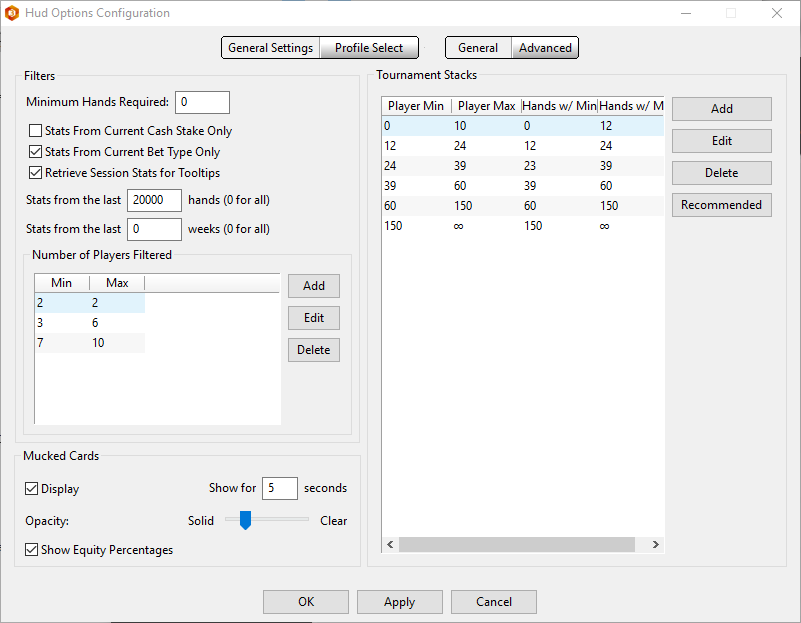Uncheck the Mucked Cards Display checkbox

[32, 489]
